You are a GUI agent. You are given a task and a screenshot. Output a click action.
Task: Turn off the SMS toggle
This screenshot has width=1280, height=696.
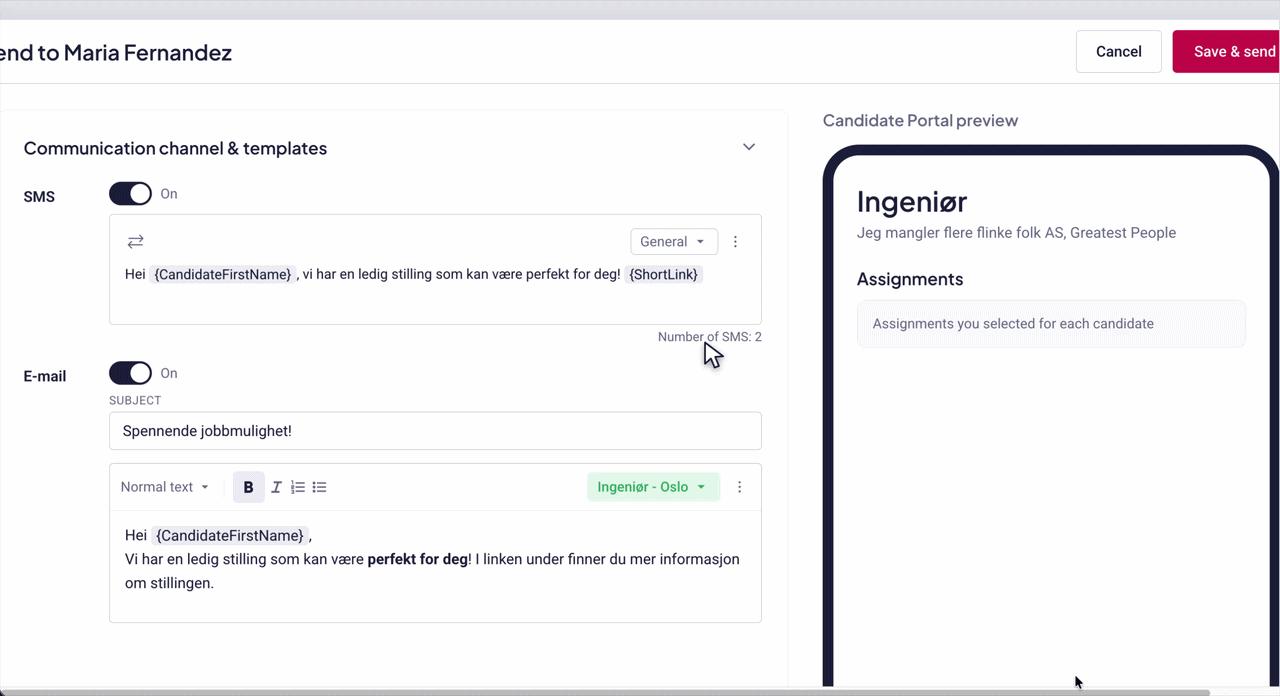(130, 194)
